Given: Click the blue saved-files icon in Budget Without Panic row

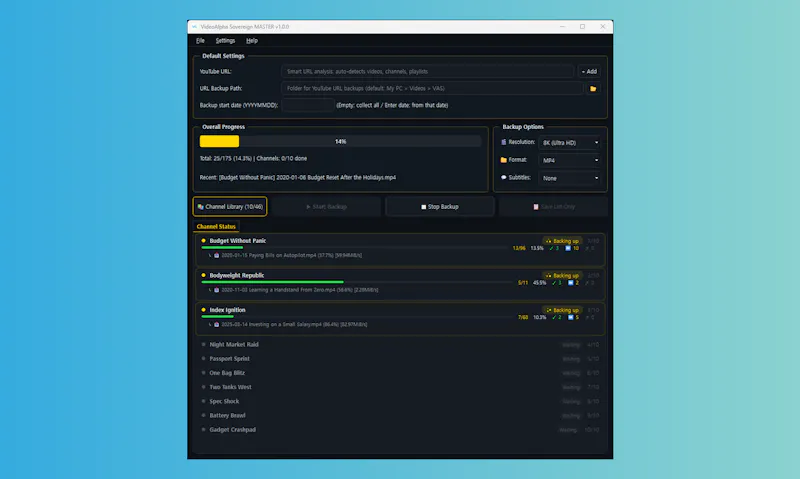Looking at the screenshot, I should point(568,248).
